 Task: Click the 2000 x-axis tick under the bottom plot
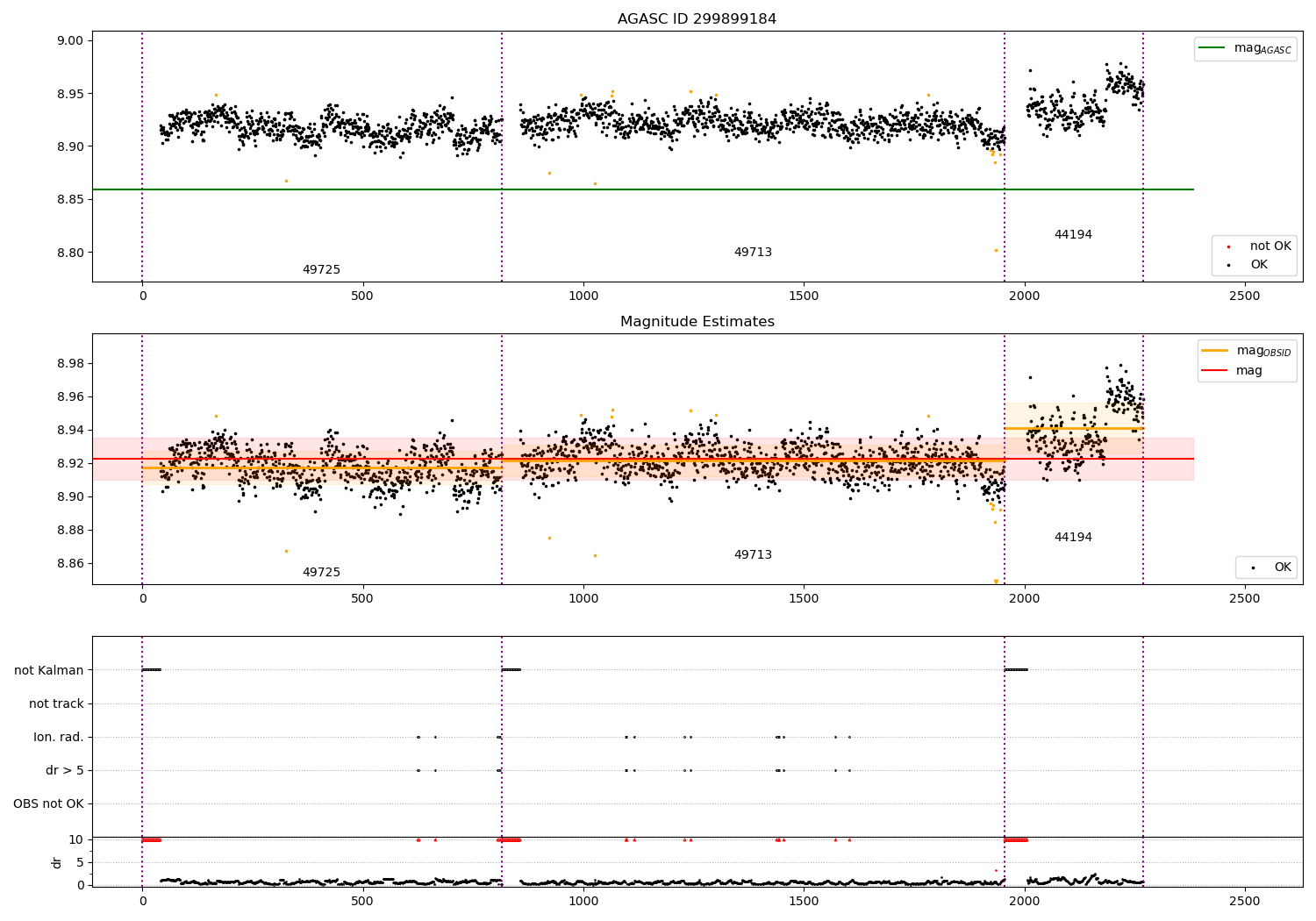[1025, 901]
